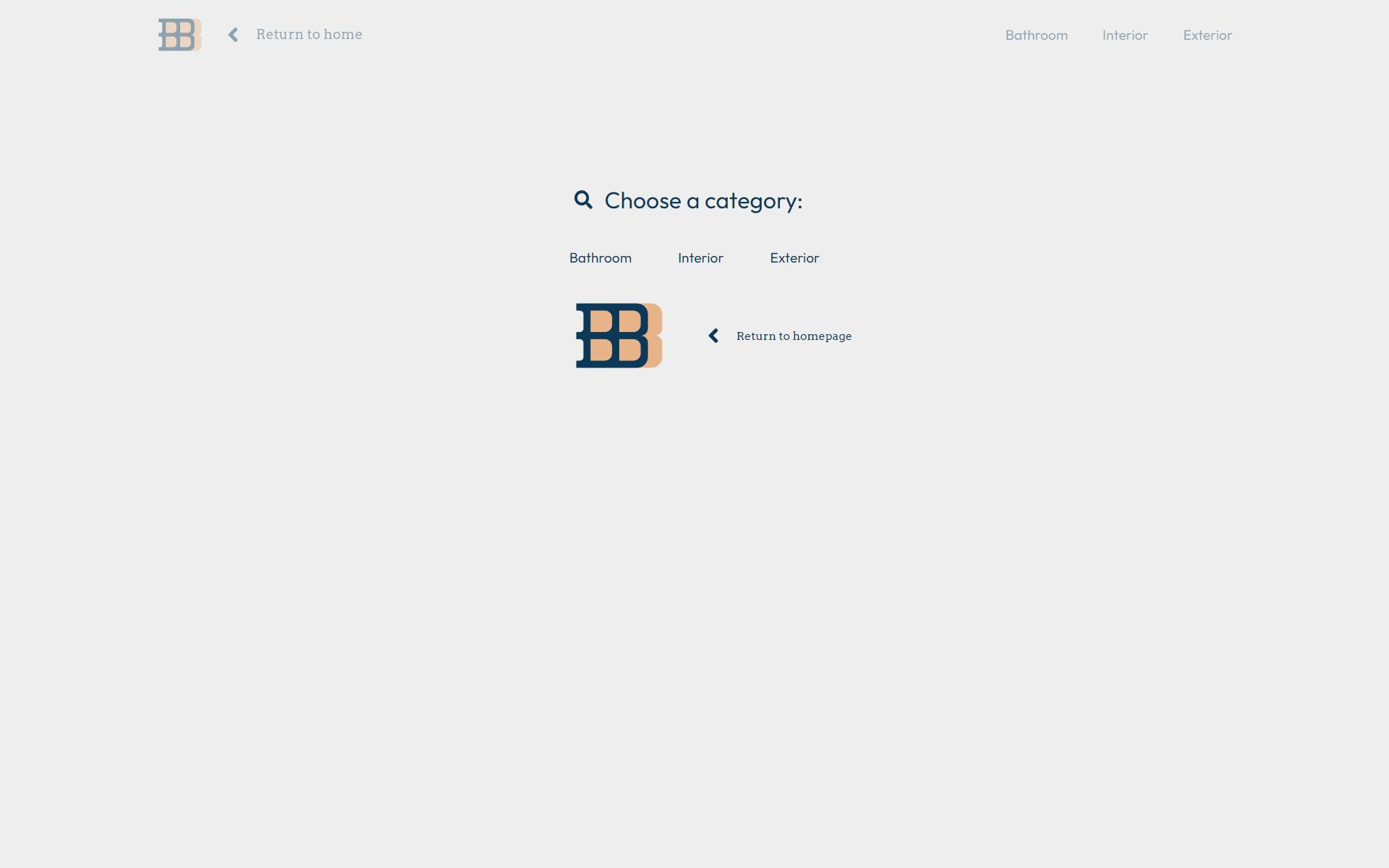1389x868 pixels.
Task: Click the left chevron back arrow top
Action: pos(232,34)
